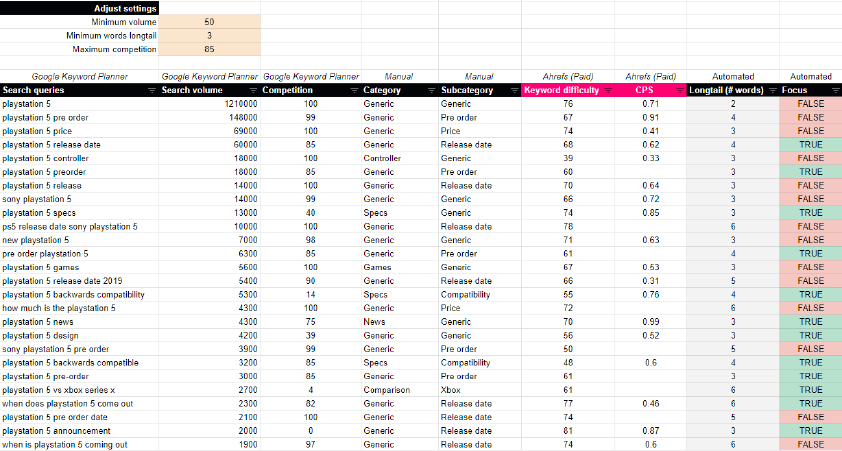842x451 pixels.
Task: Open filter for Longtail (# words) column
Action: tap(773, 90)
